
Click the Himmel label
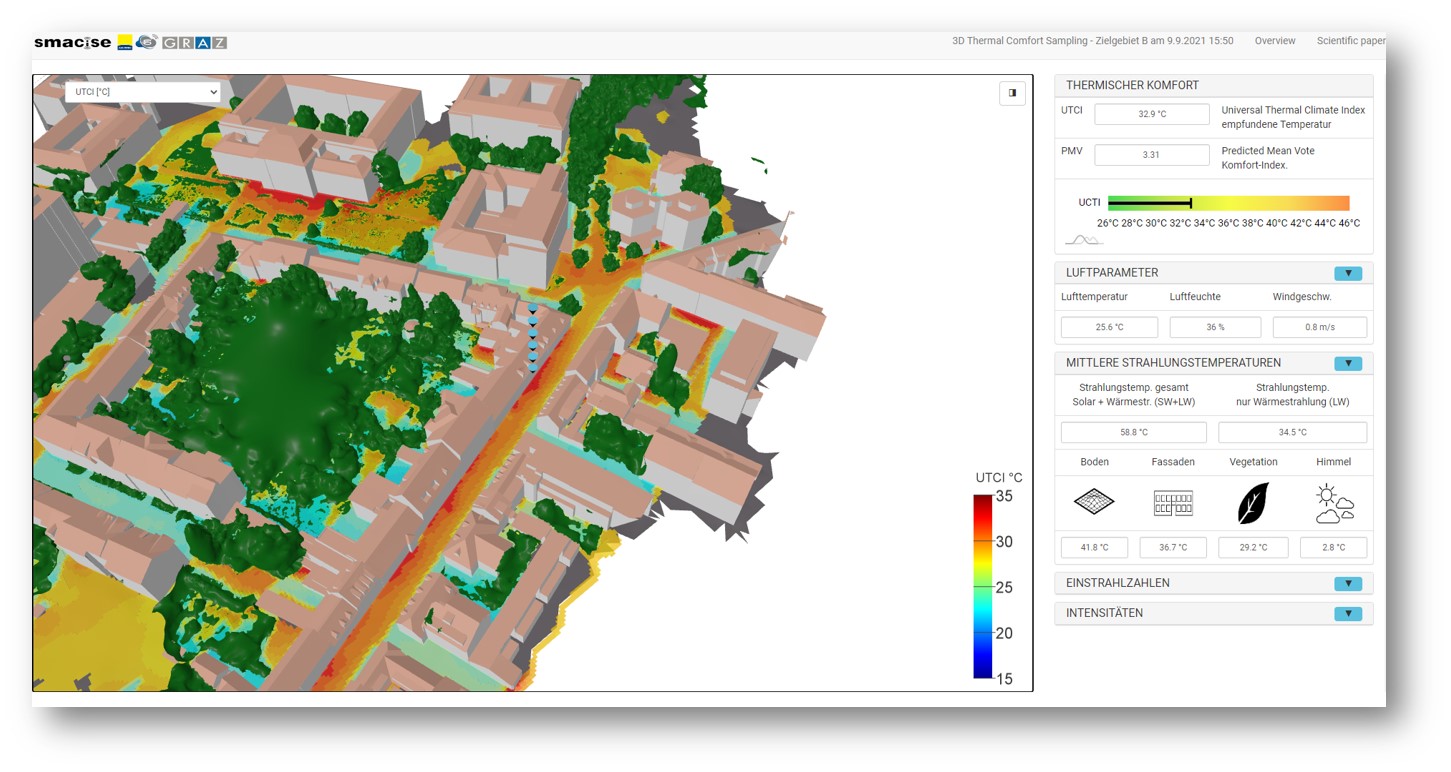click(x=1333, y=462)
